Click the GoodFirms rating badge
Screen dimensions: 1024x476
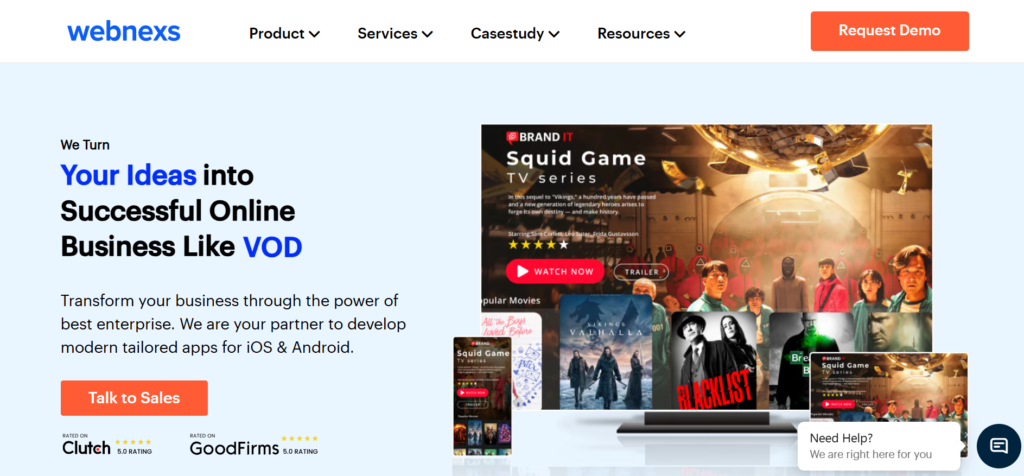point(254,445)
